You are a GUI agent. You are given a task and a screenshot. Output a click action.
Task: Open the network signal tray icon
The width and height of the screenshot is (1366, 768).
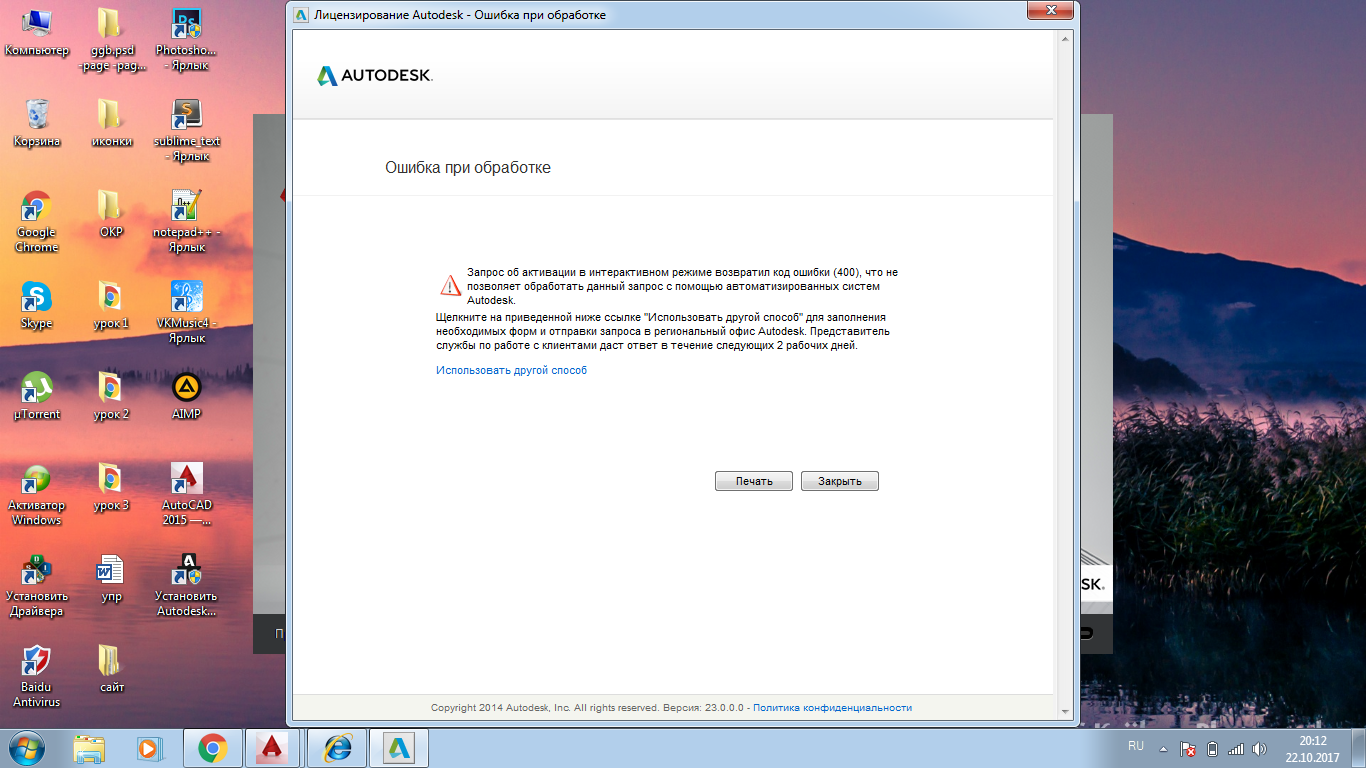click(x=1236, y=748)
